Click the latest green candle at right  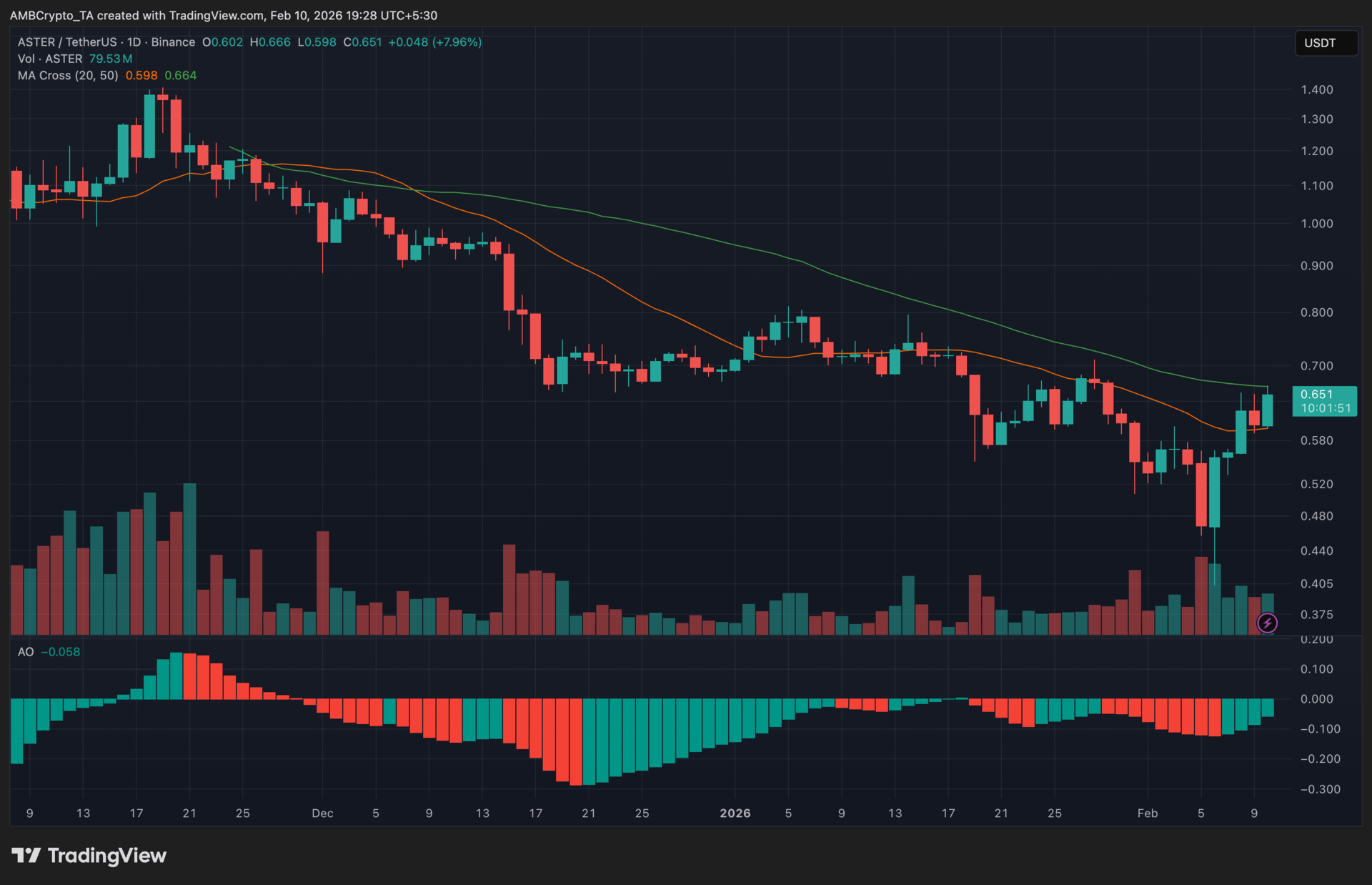[x=1267, y=410]
